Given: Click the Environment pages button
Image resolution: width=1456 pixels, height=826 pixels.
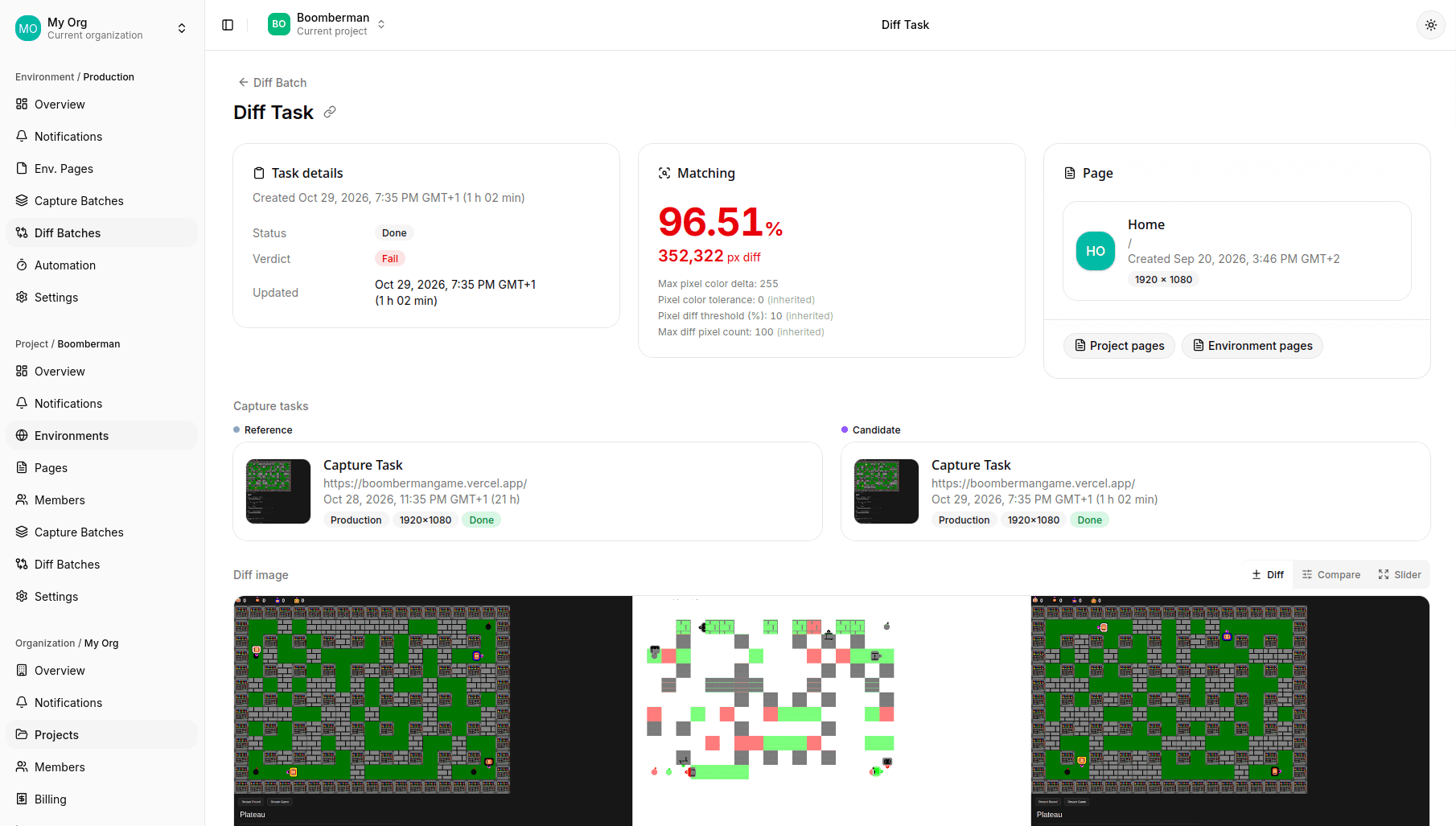Looking at the screenshot, I should [1252, 346].
